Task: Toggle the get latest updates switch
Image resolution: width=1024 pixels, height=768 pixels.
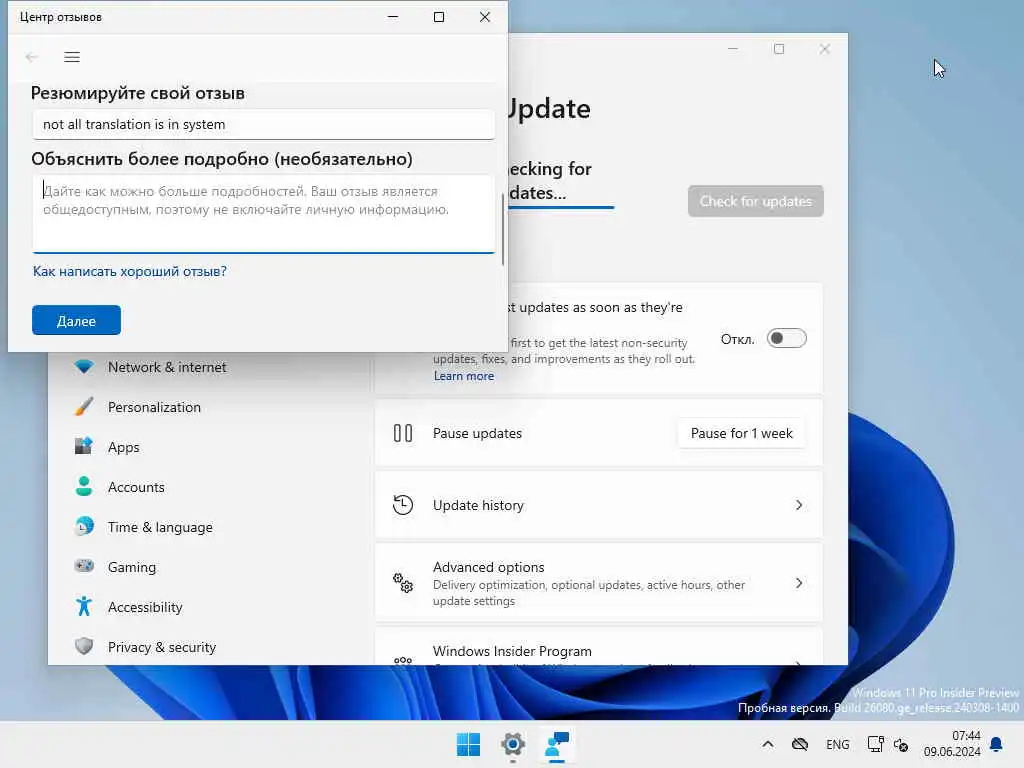Action: coord(786,338)
